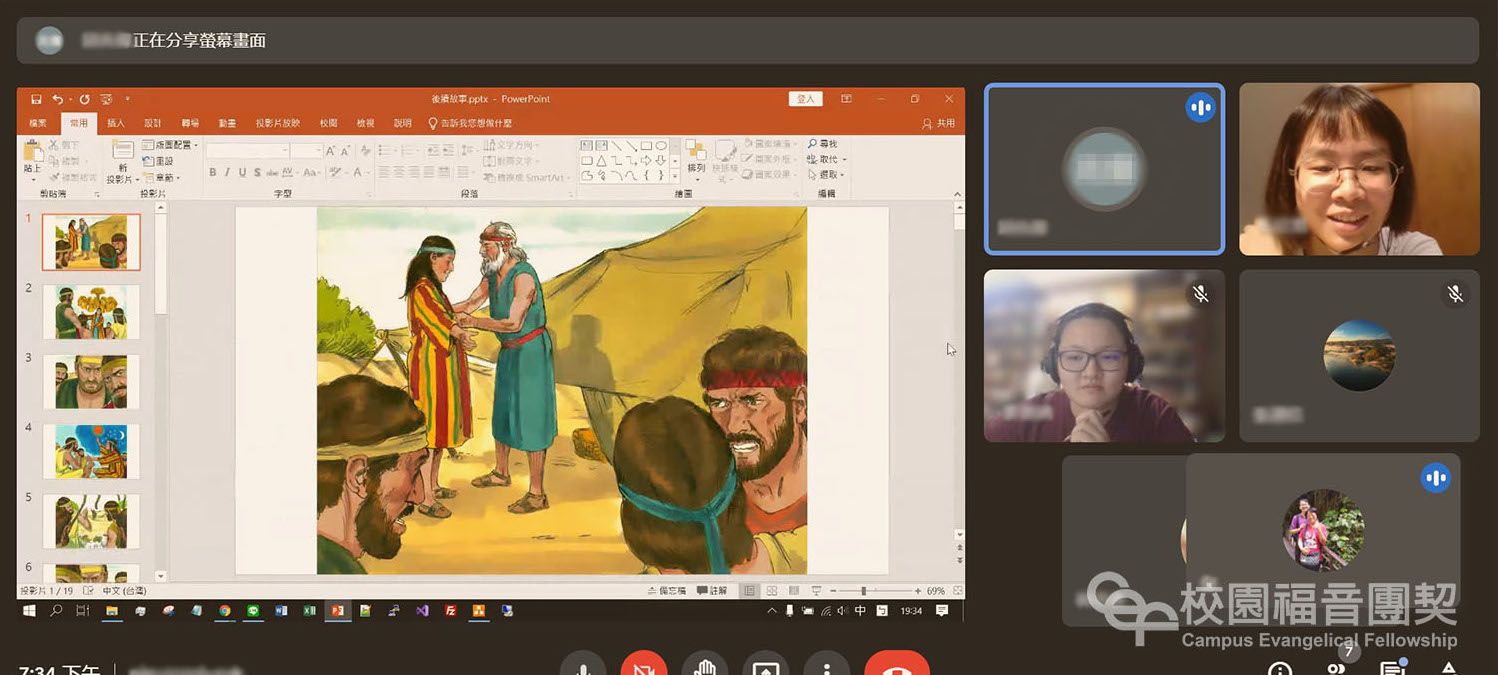This screenshot has height=675, width=1498.
Task: Save the presentation in PowerPoint
Action: (x=36, y=99)
